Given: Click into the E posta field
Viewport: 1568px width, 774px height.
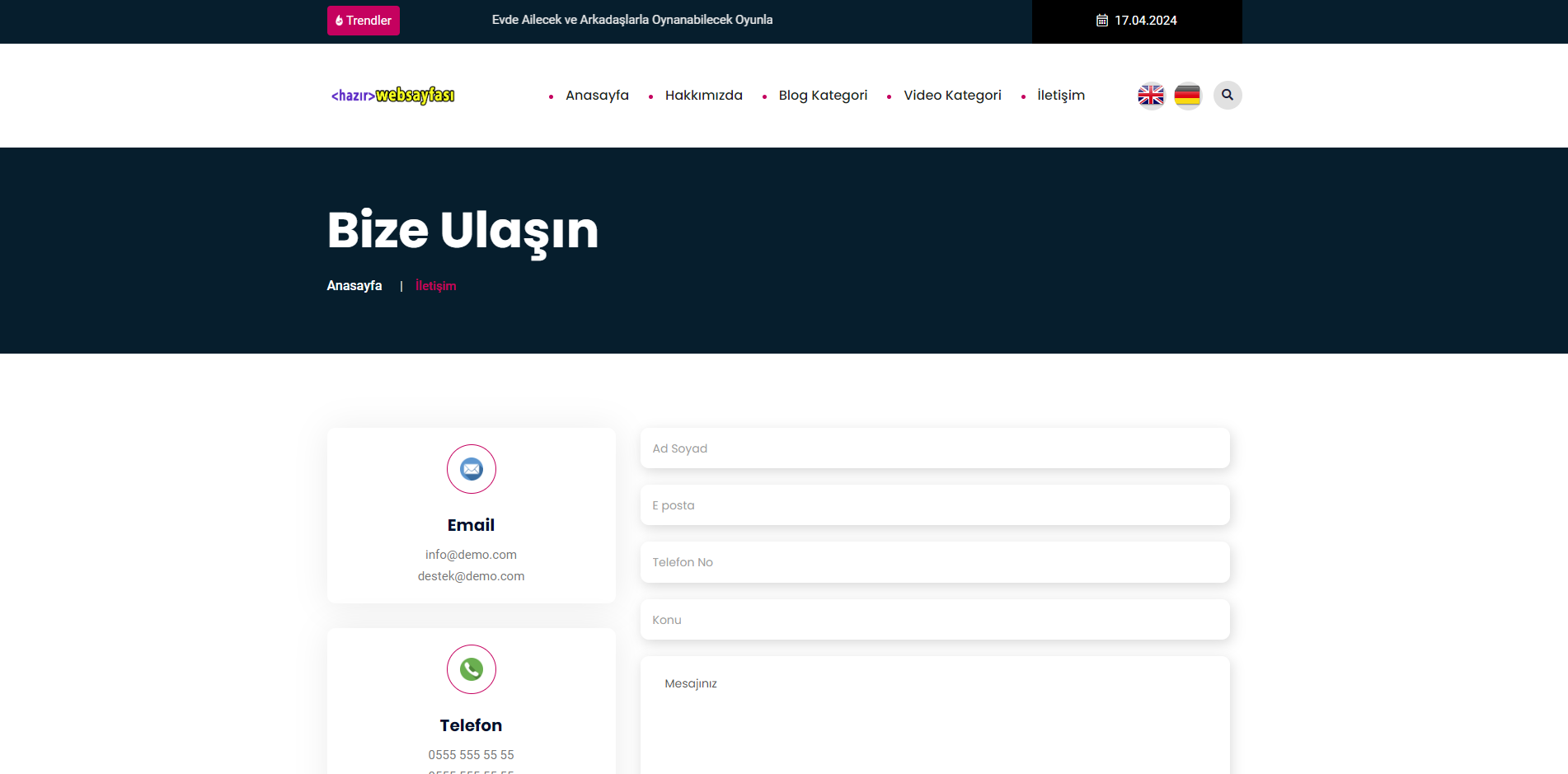Looking at the screenshot, I should coord(935,505).
